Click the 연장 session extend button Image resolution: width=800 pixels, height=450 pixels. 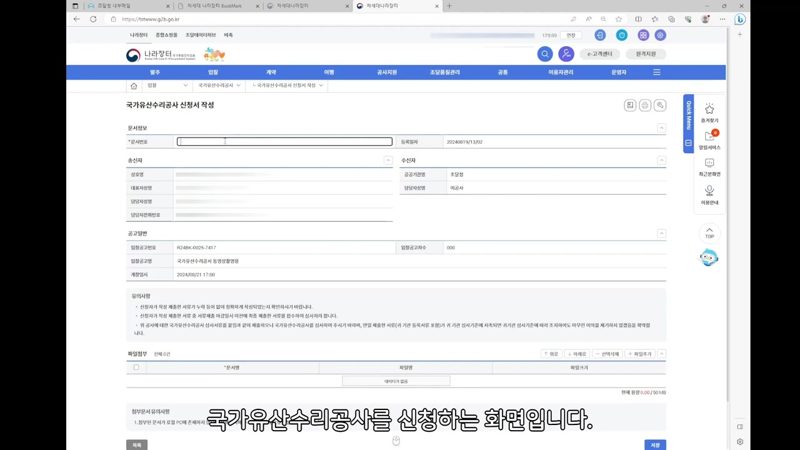pos(571,35)
